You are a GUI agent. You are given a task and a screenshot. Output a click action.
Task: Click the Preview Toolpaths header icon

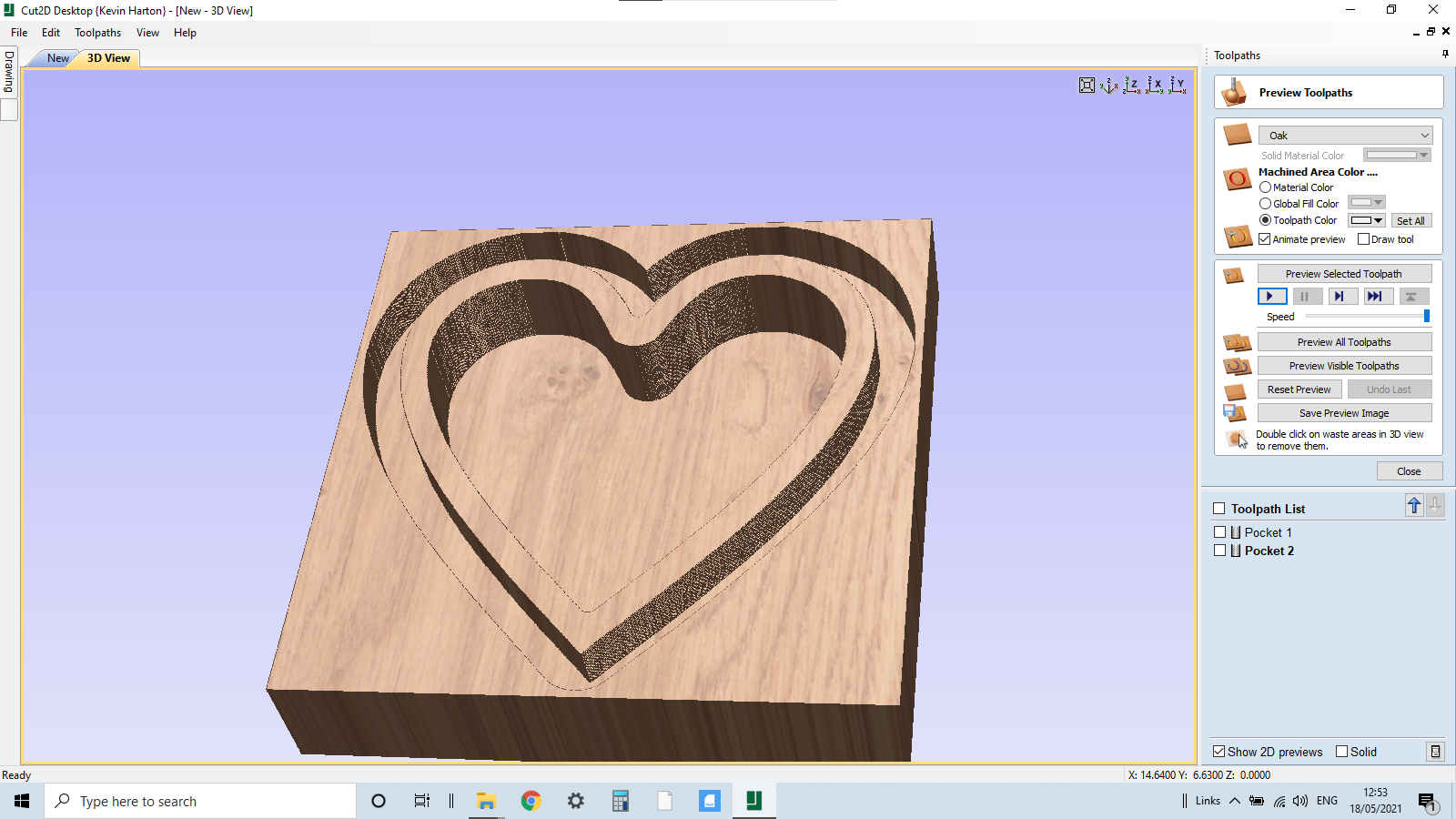point(1234,92)
